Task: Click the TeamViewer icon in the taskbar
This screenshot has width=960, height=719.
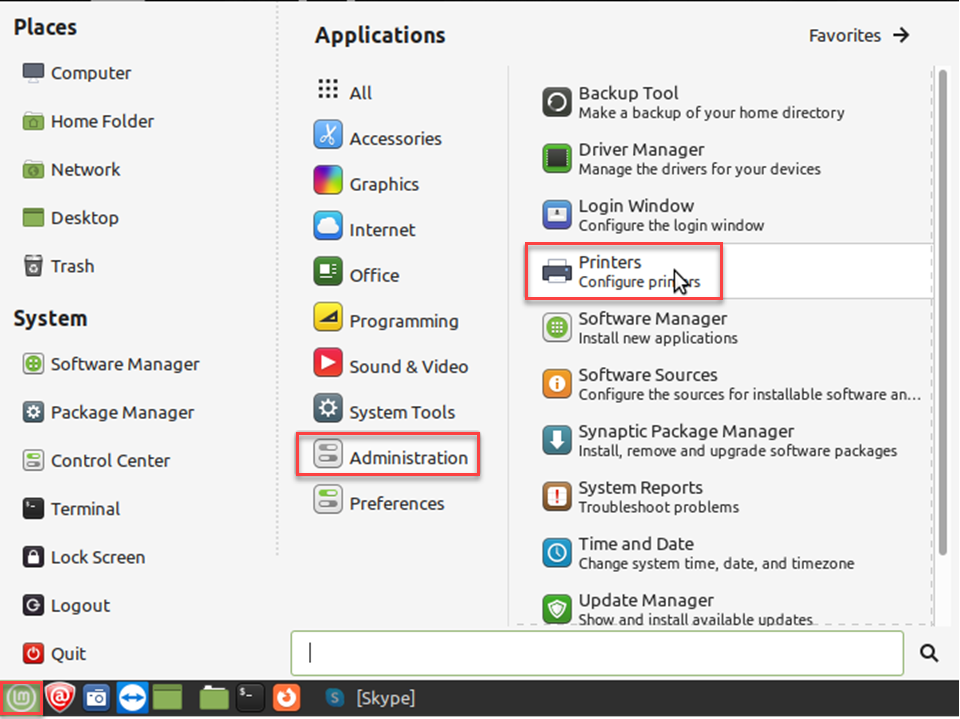Action: click(x=132, y=697)
